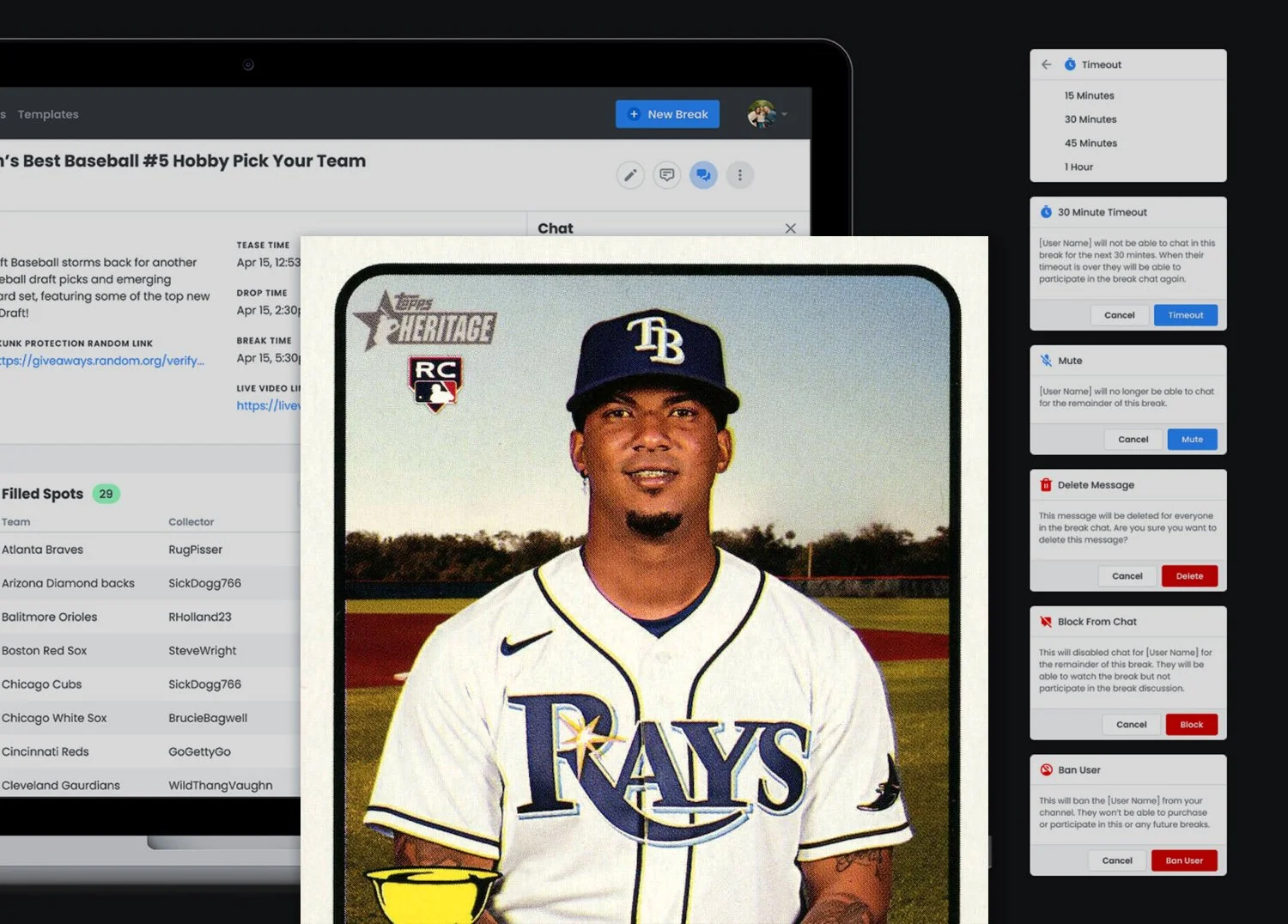Toggle the blue chat bubbles icon
The width and height of the screenshot is (1288, 924).
point(703,175)
